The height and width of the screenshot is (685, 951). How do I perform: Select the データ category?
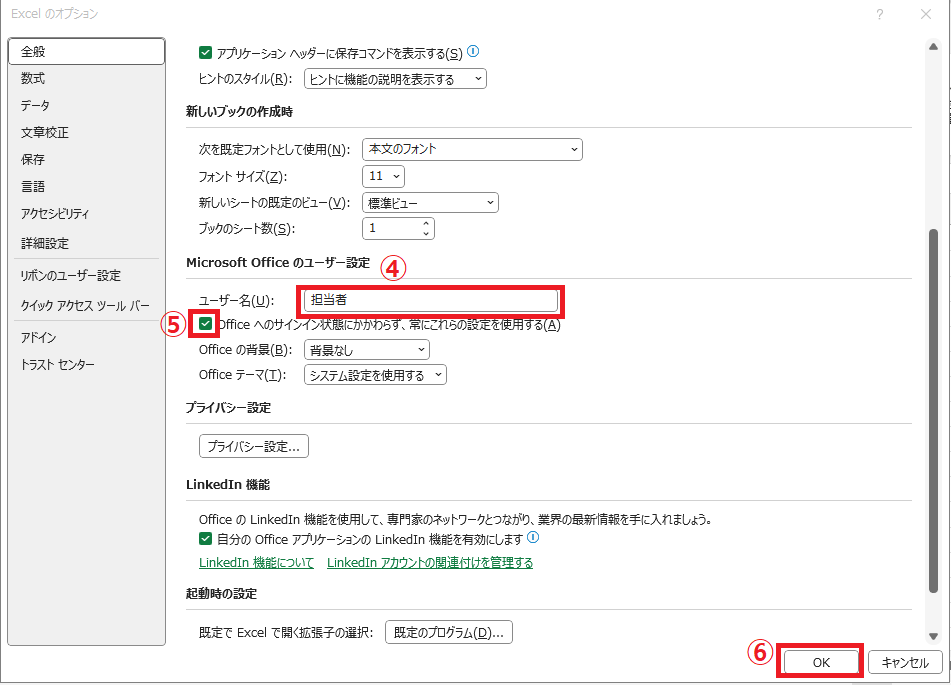[86, 106]
